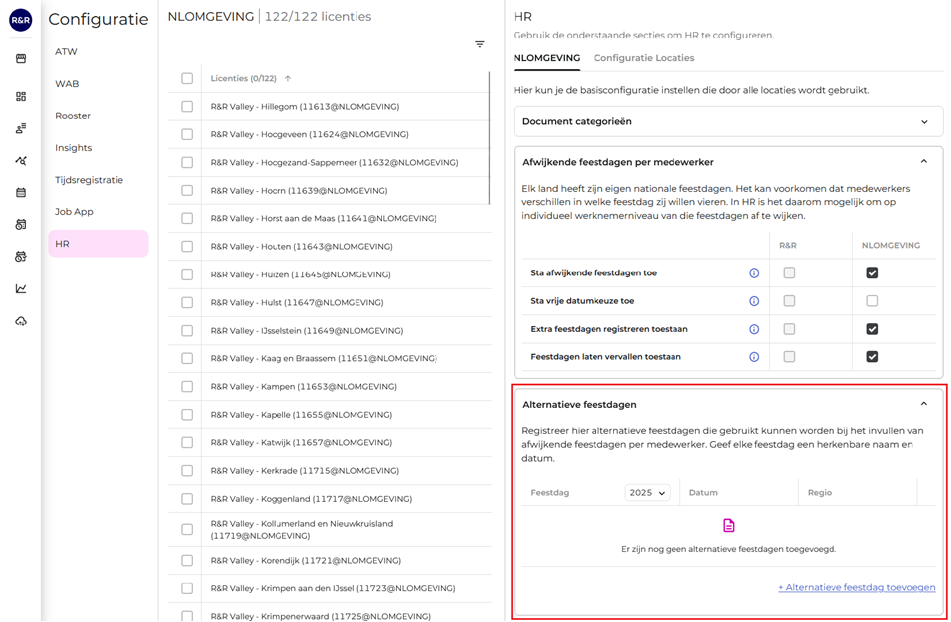Select row R&R Valley - Kerkrade (11715@NLOMGEVING)
951x622 pixels.
point(329,471)
